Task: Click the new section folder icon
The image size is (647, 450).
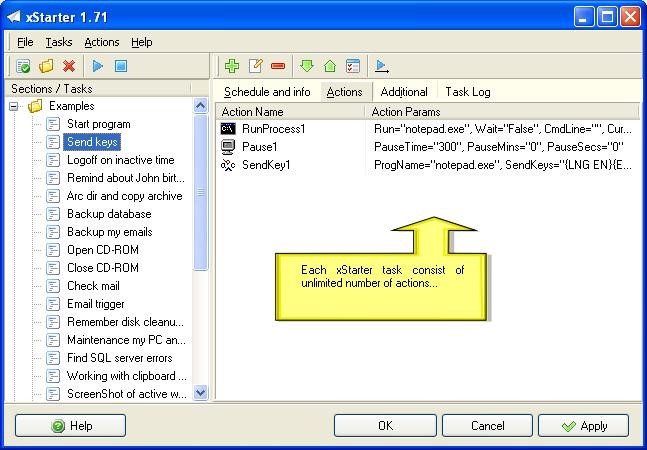Action: (x=46, y=67)
